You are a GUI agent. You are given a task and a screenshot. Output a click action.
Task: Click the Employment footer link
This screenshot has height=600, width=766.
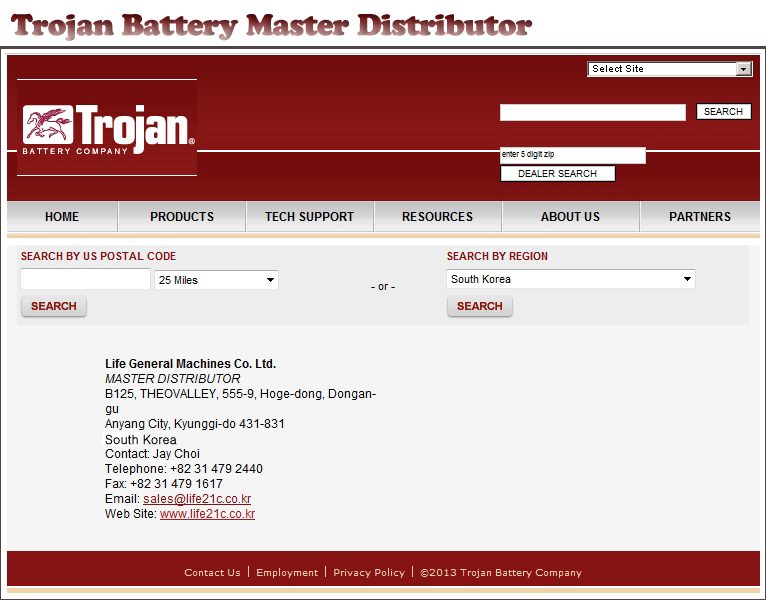click(x=287, y=573)
